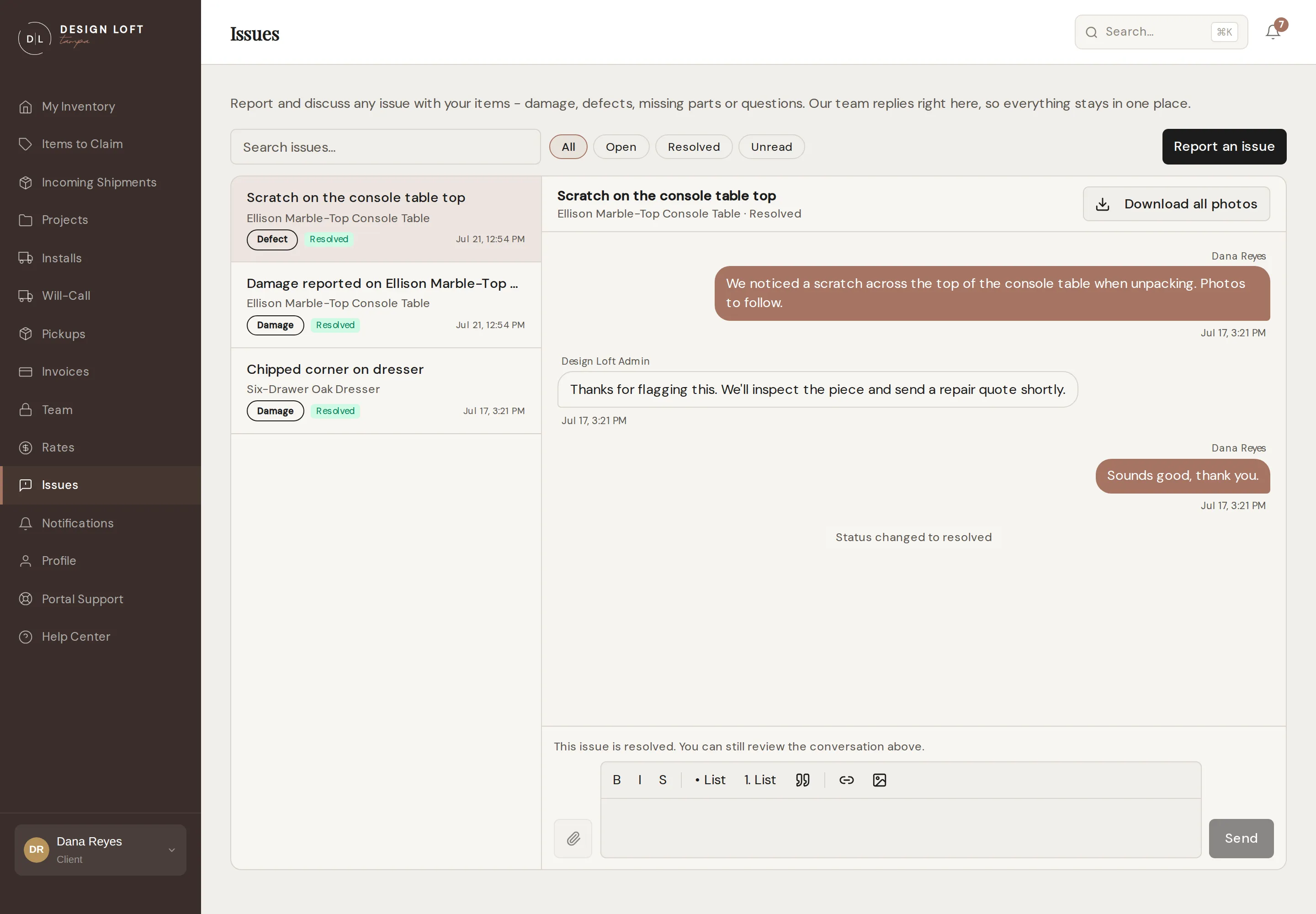Open Profile page
1316x914 pixels.
pos(101,561)
